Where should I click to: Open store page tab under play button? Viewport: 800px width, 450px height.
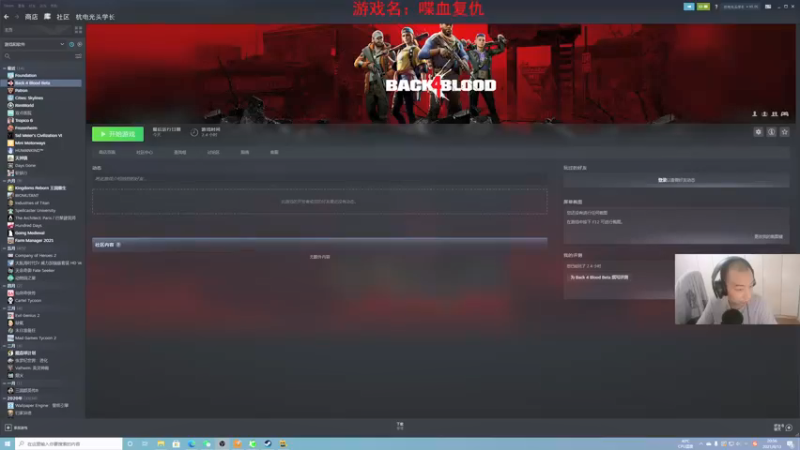(x=107, y=152)
